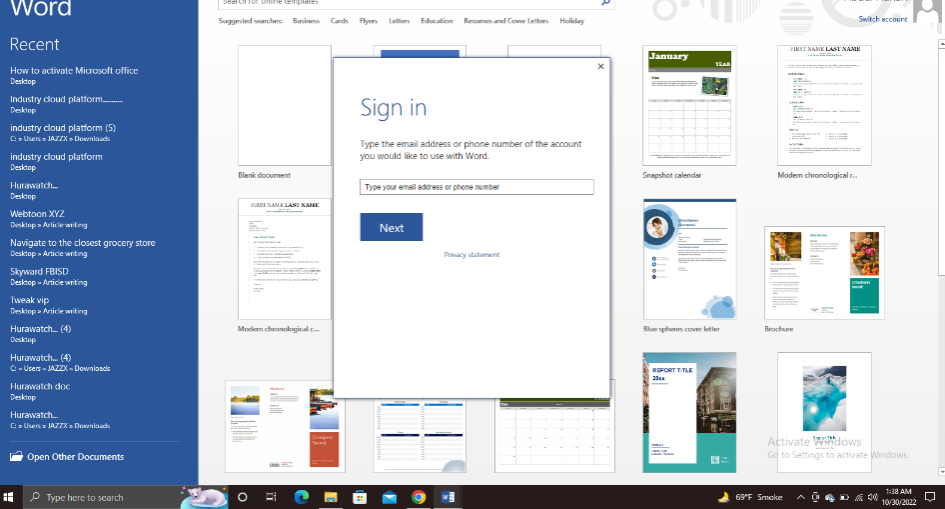Image resolution: width=945 pixels, height=509 pixels.
Task: Open Mail app from taskbar
Action: pos(389,497)
